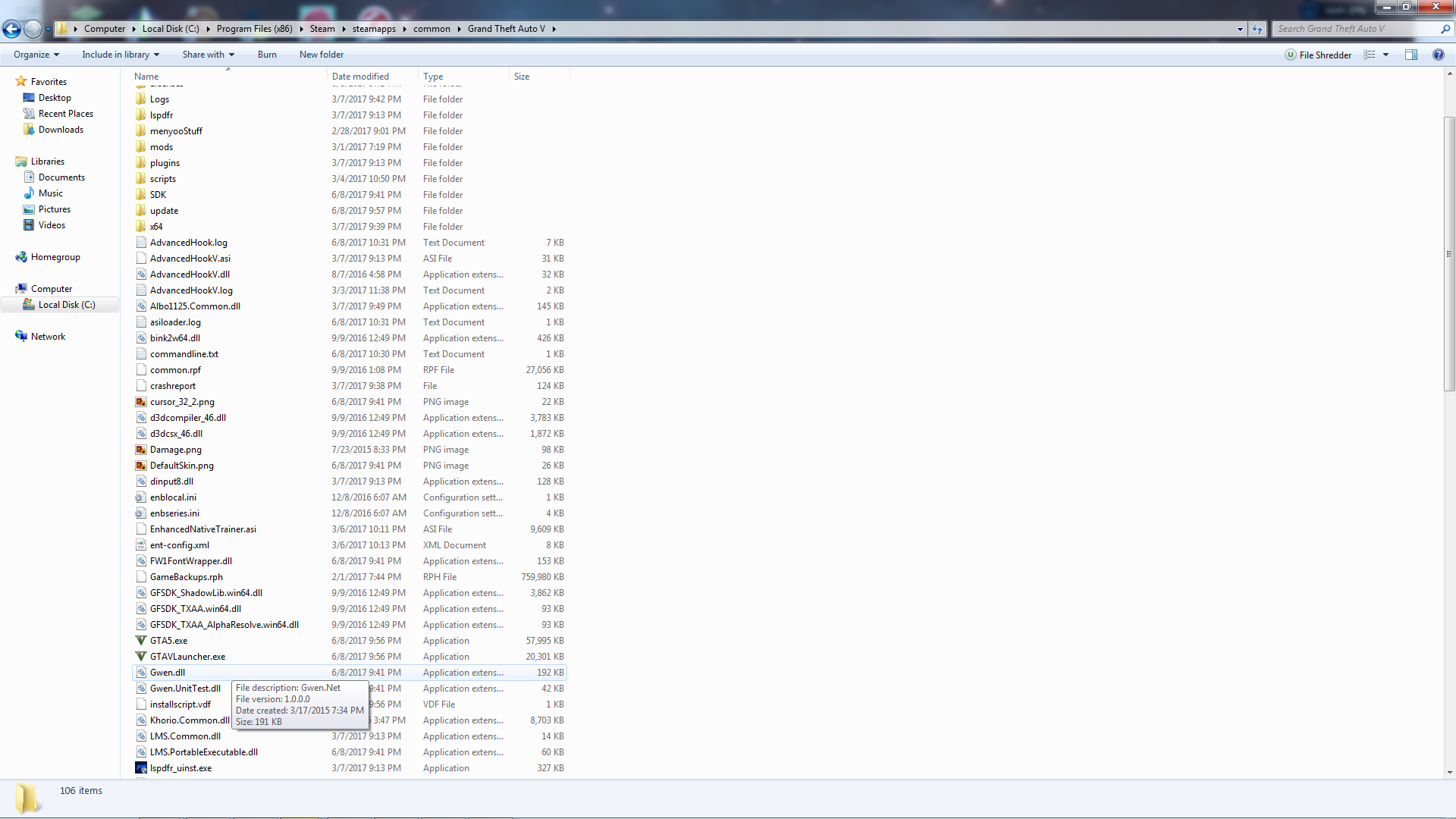Viewport: 1456px width, 819px height.
Task: Click the New folder button
Action: tap(322, 55)
